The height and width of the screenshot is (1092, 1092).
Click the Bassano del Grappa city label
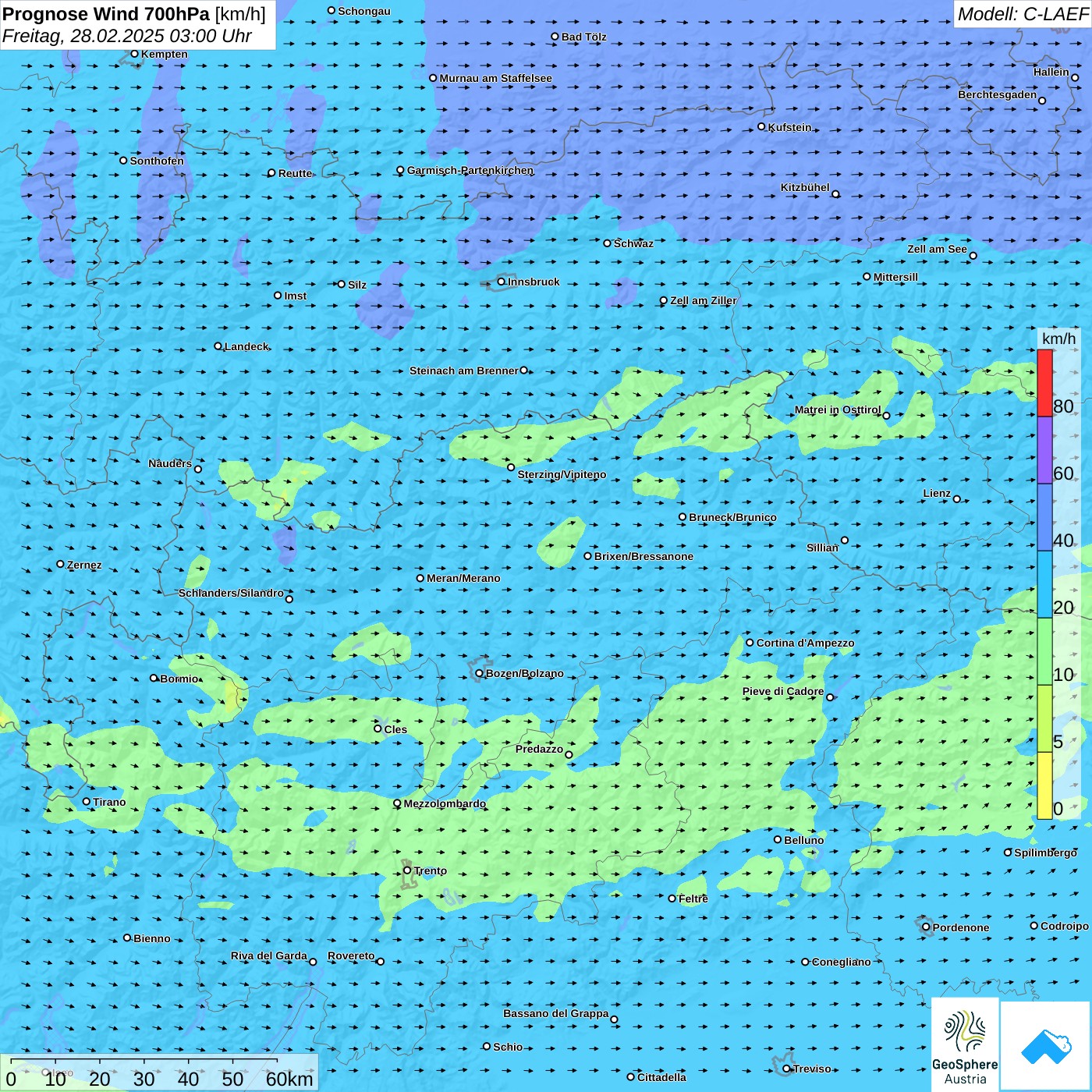556,1013
